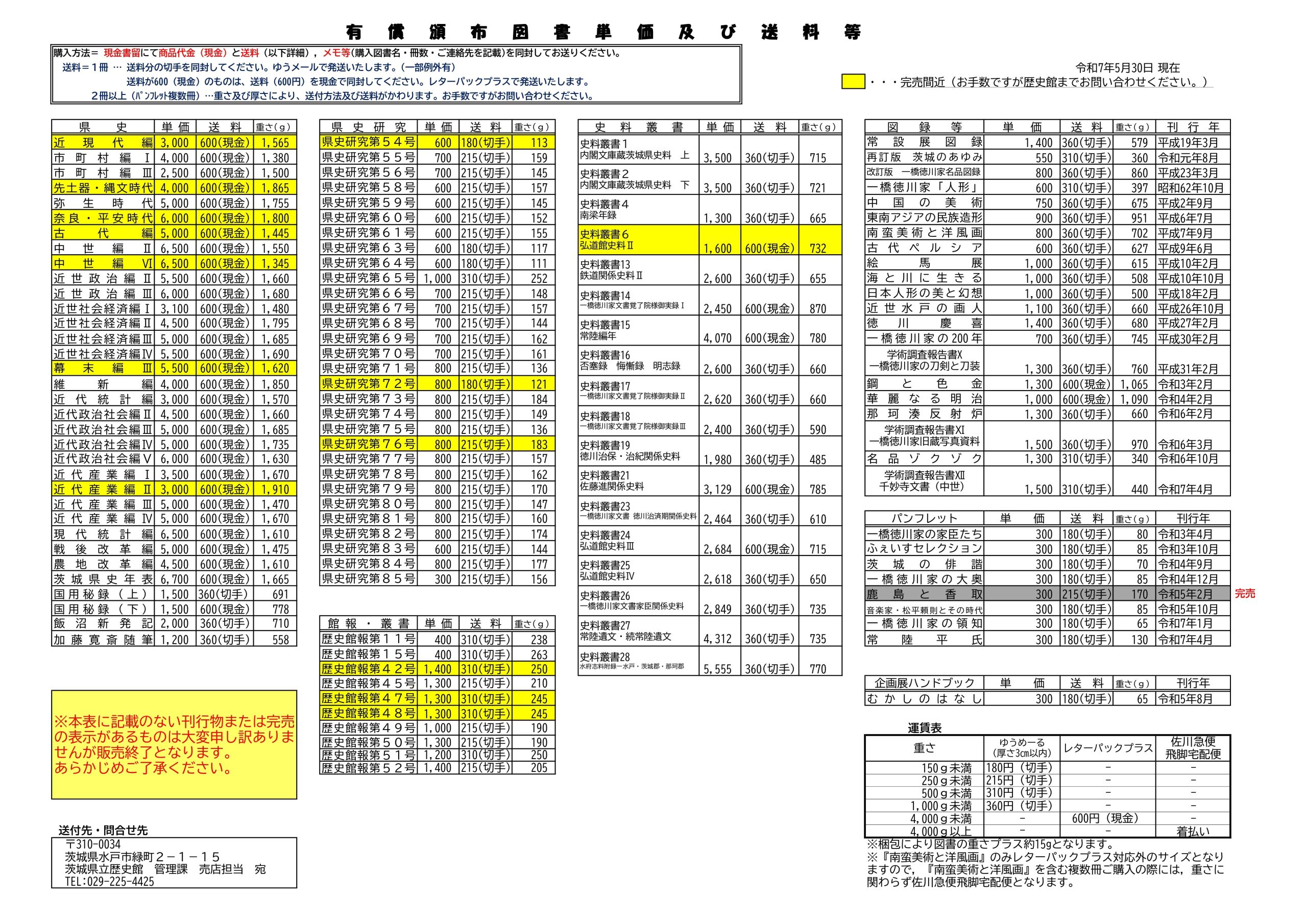Select 一橋徳川家の家臣たち pamphlet row
Image resolution: width=1307 pixels, height=924 pixels.
[x=1048, y=534]
